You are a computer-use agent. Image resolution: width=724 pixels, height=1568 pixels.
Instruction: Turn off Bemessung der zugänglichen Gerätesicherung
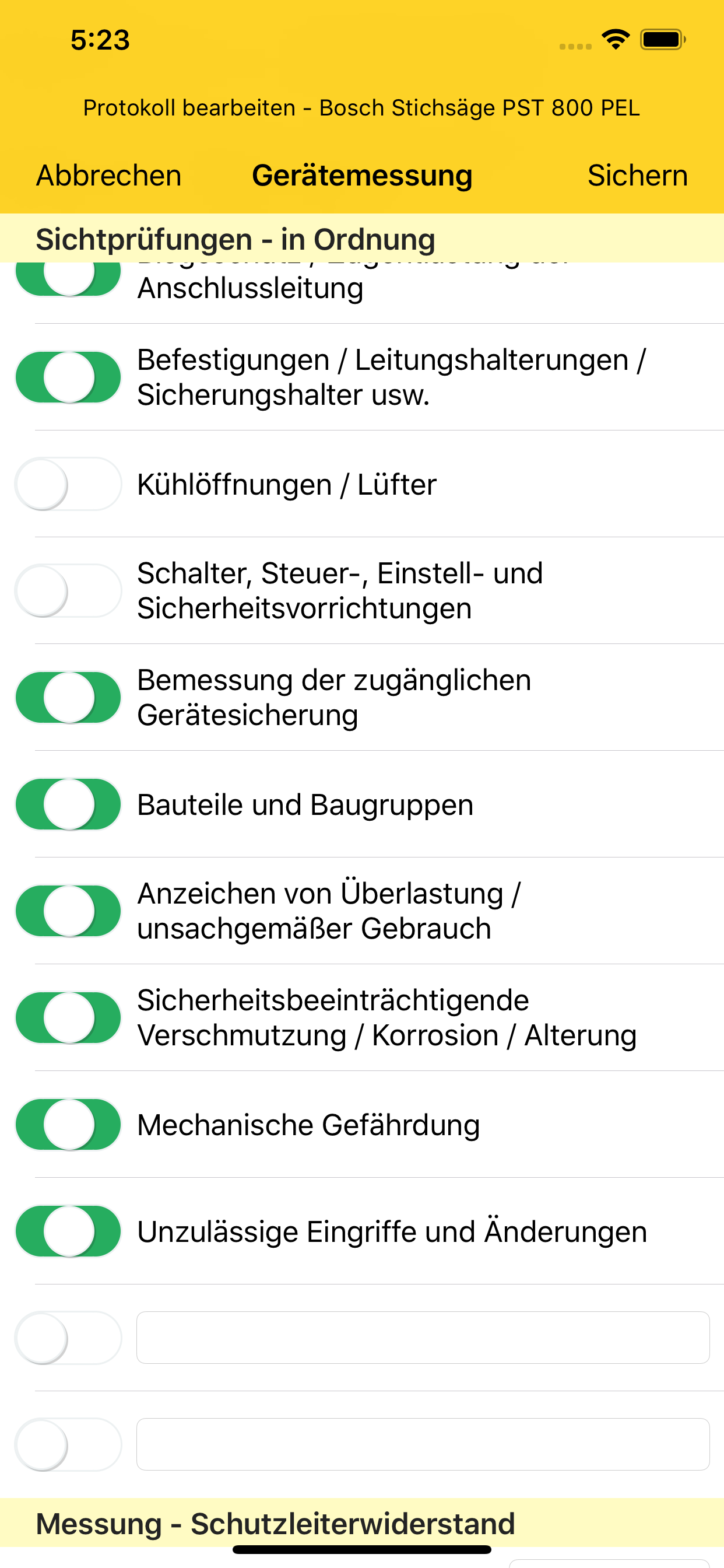(x=68, y=698)
